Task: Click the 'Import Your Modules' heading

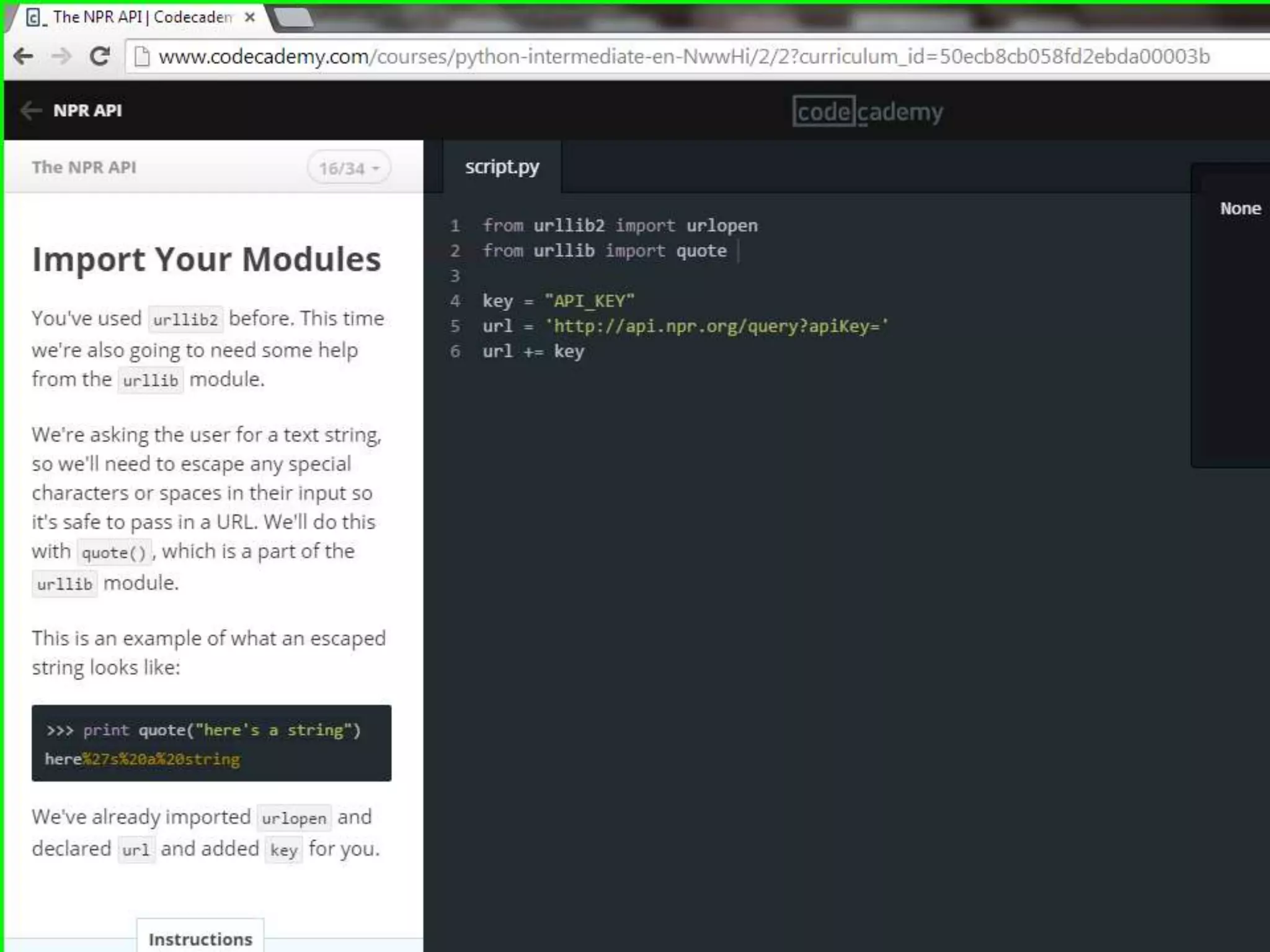Action: coord(206,259)
